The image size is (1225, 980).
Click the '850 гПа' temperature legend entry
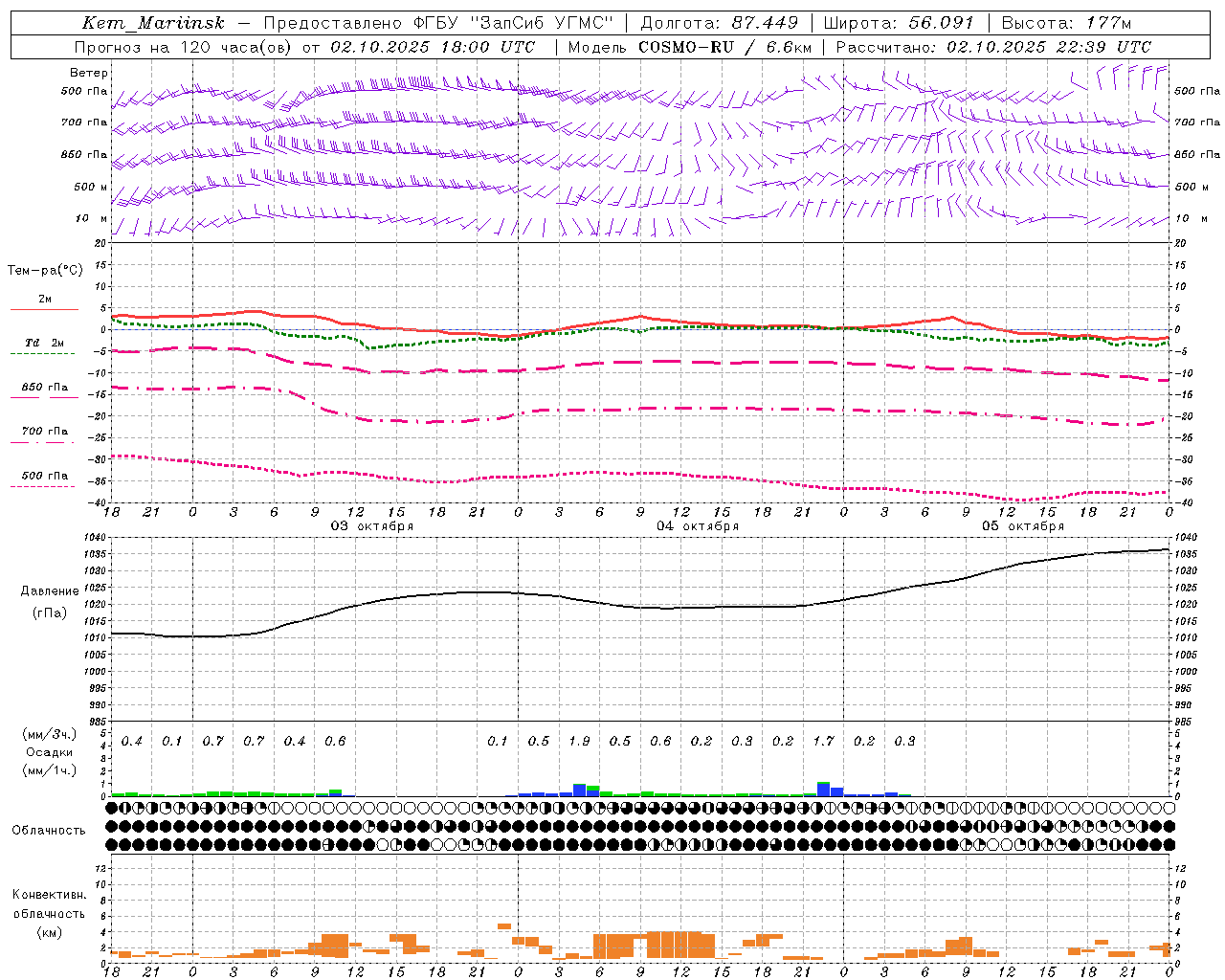click(x=45, y=388)
